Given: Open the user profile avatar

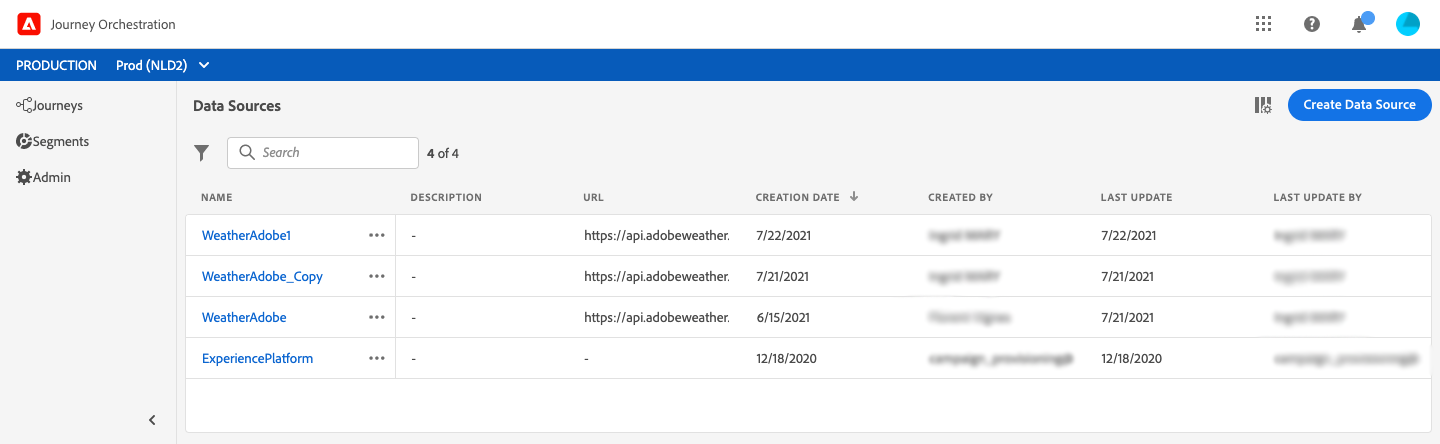Looking at the screenshot, I should point(1408,24).
